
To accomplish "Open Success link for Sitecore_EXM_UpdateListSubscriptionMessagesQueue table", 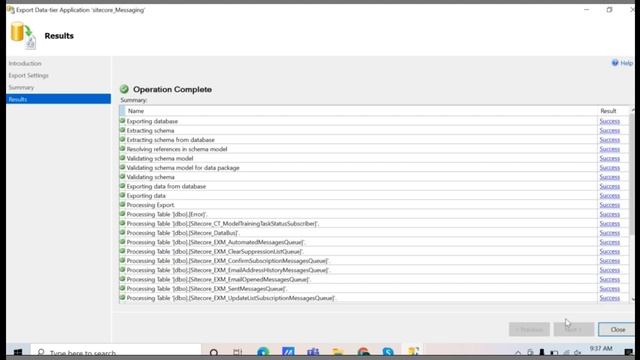I will pyautogui.click(x=610, y=298).
